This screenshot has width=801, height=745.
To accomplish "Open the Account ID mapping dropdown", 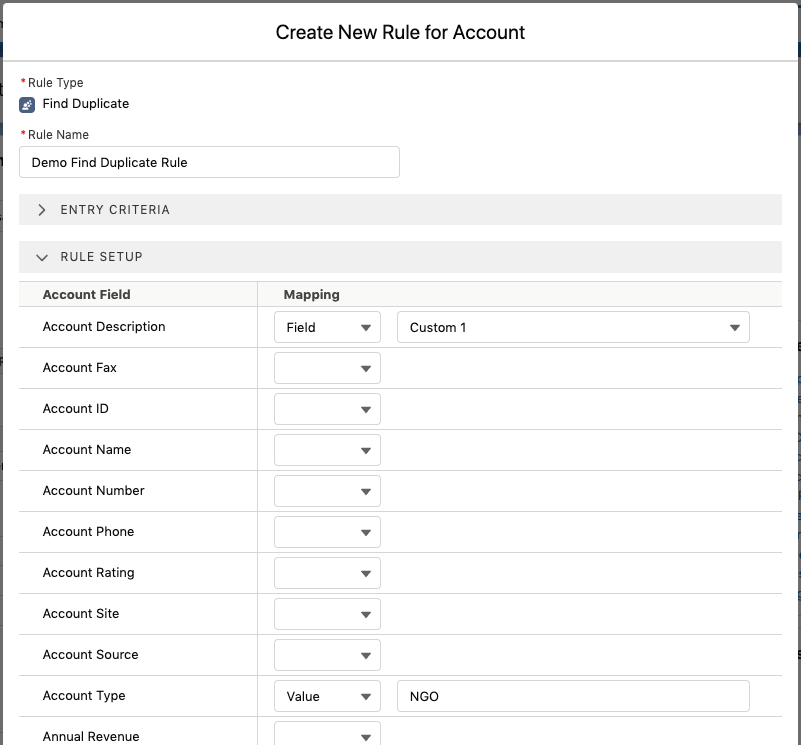I will [327, 408].
